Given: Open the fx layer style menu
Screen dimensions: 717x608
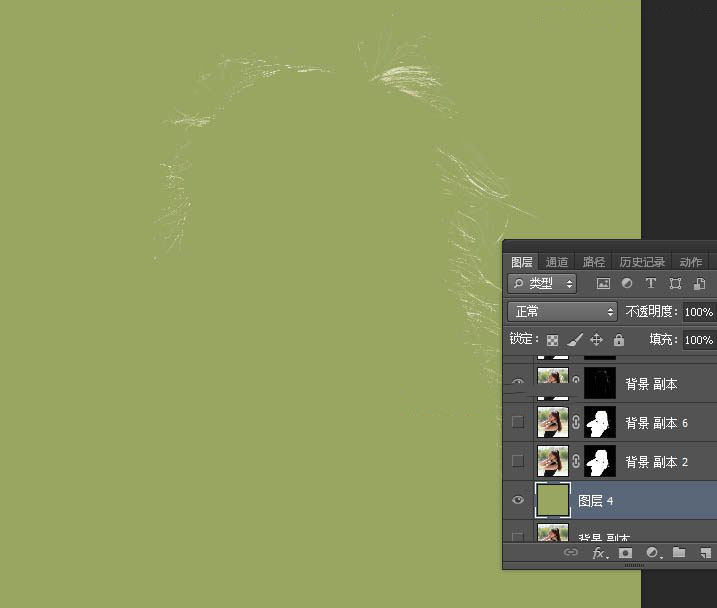Looking at the screenshot, I should 599,552.
